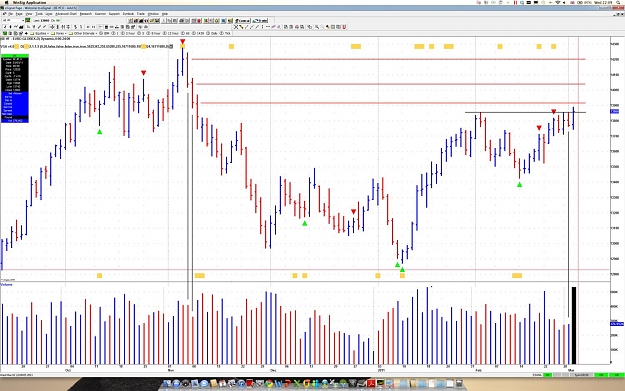This screenshot has height=391, width=625.
Task: Open the Help menu
Action: [x=165, y=14]
